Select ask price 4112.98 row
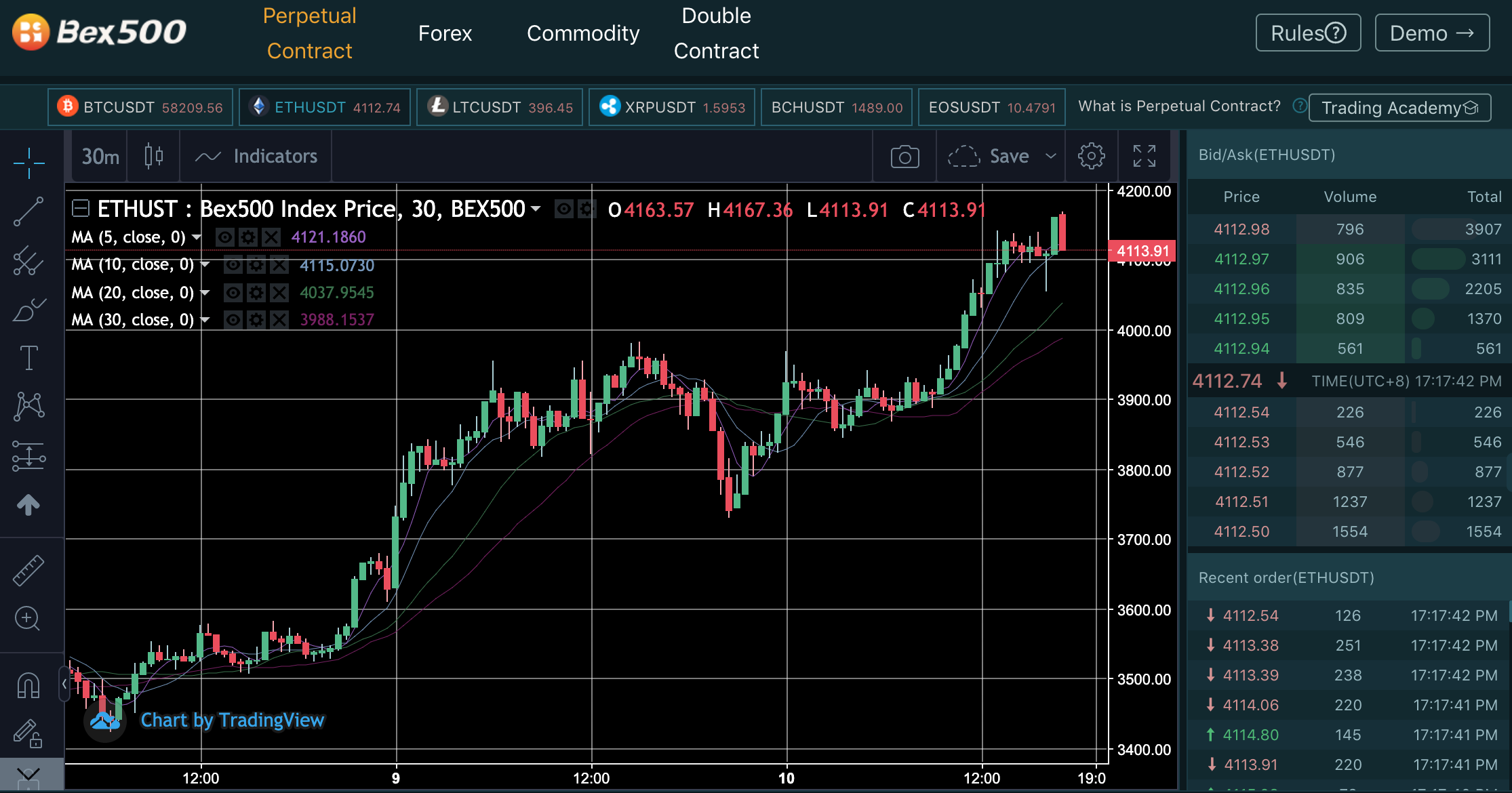This screenshot has width=1512, height=793. [1349, 229]
